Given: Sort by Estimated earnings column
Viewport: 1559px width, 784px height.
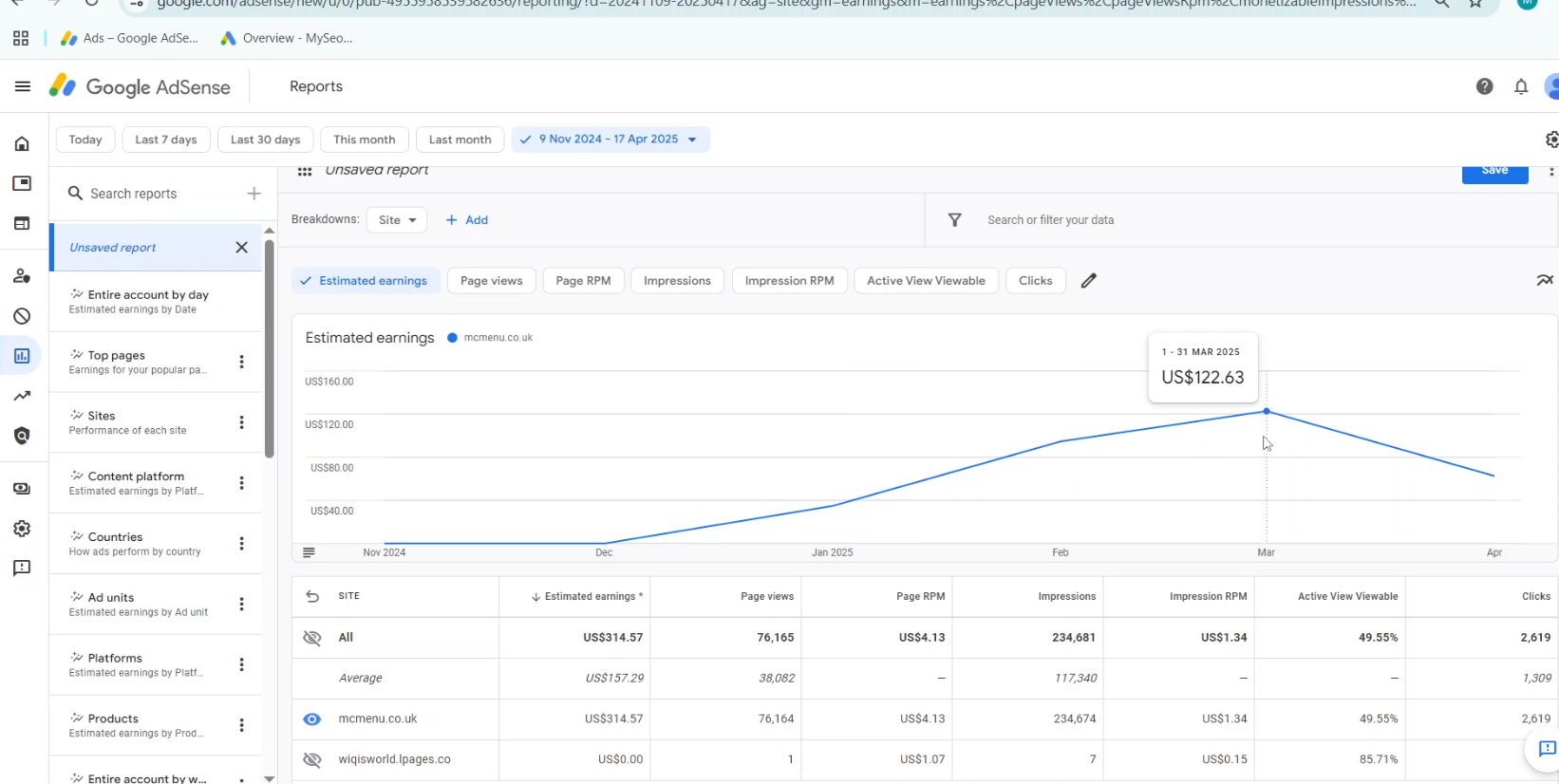Looking at the screenshot, I should (x=587, y=597).
